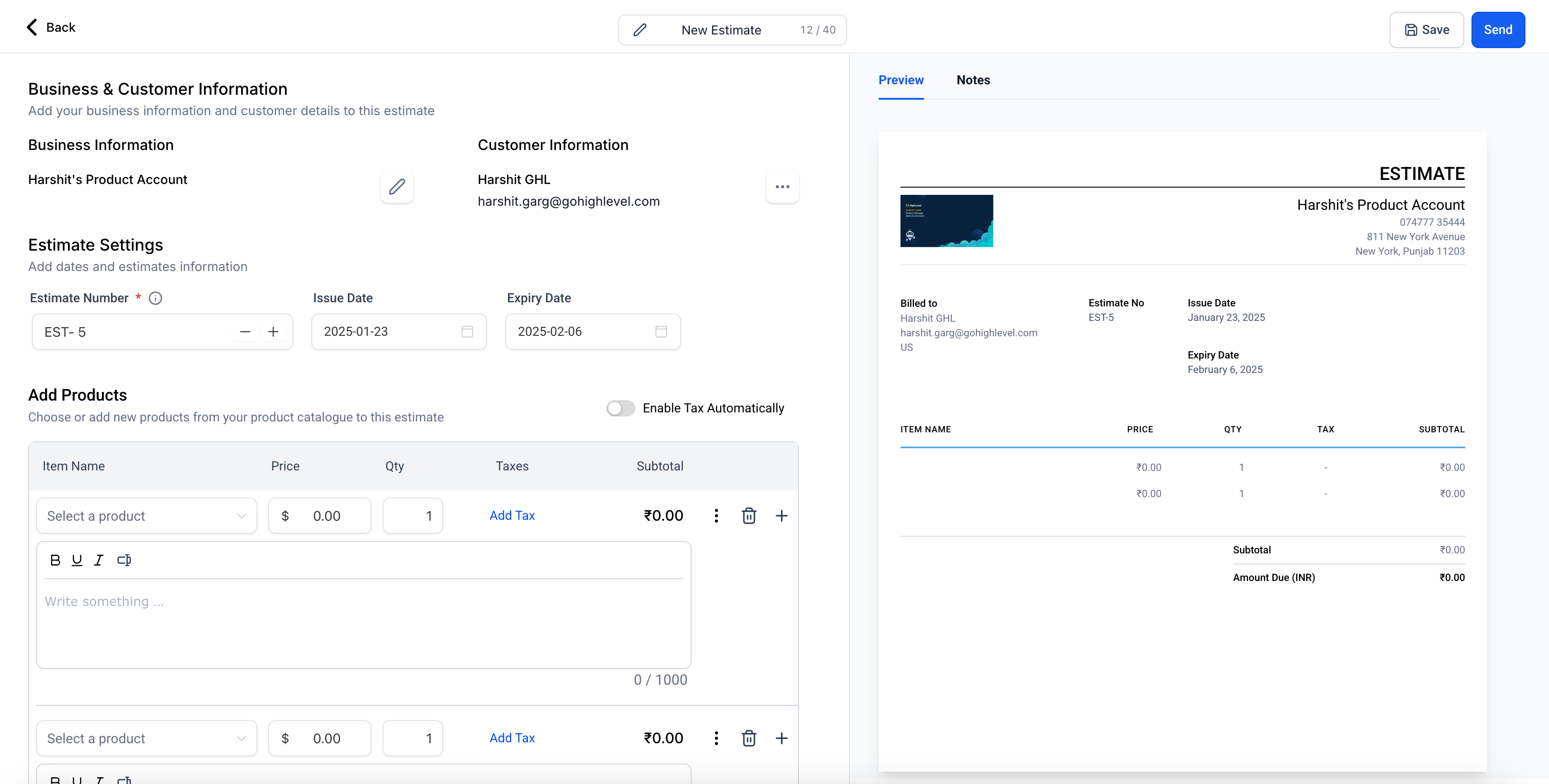Image resolution: width=1549 pixels, height=784 pixels.
Task: Delete the first product row with the trash icon
Action: (749, 516)
